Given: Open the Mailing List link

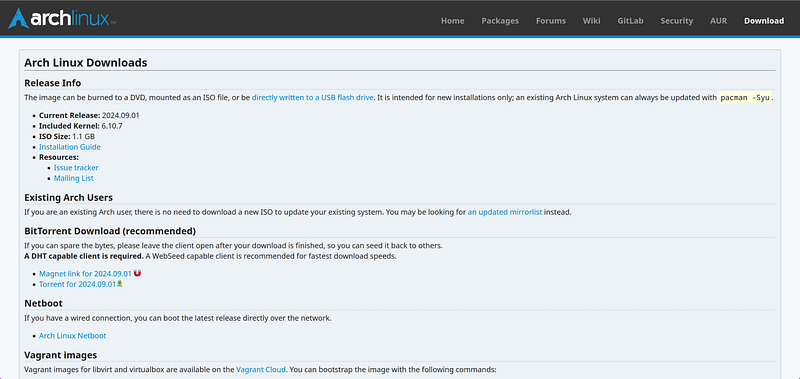Looking at the screenshot, I should [x=73, y=179].
